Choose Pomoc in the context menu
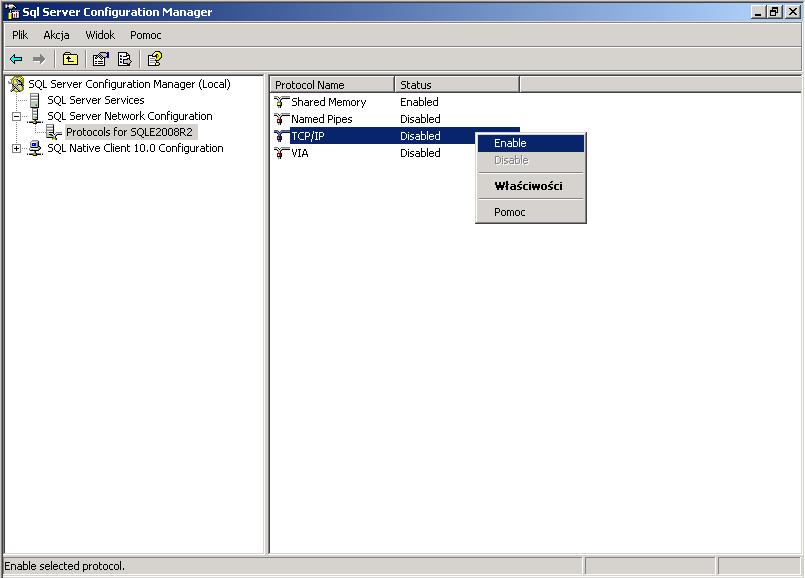Image resolution: width=805 pixels, height=578 pixels. pos(531,212)
